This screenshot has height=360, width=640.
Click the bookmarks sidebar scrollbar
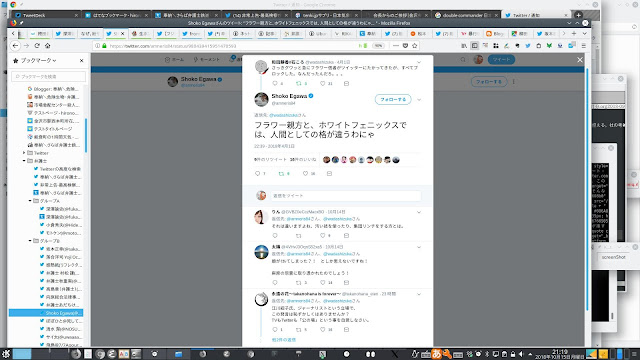[86, 135]
